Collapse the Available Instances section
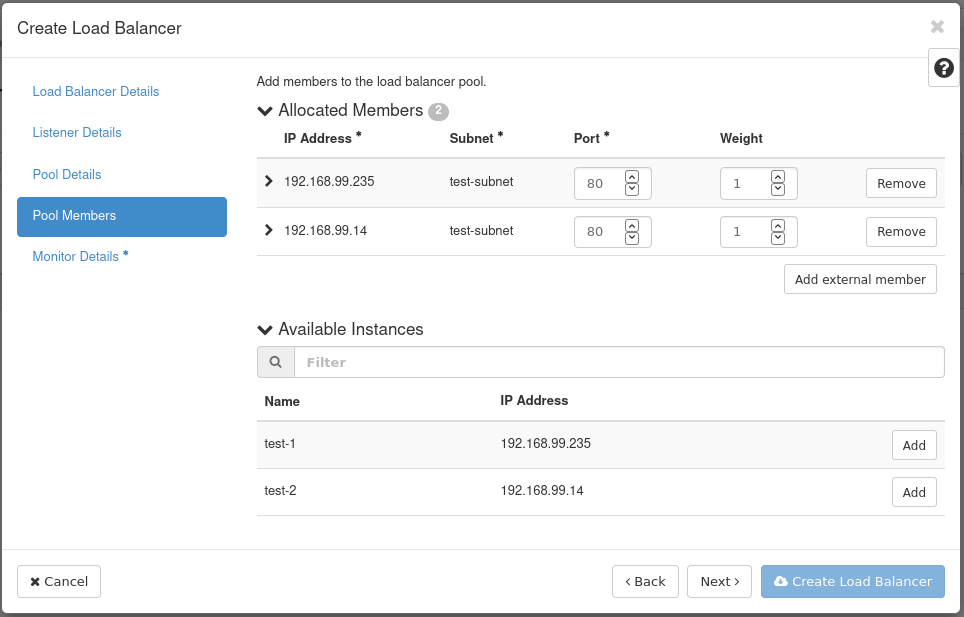The height and width of the screenshot is (617, 964). (x=265, y=330)
